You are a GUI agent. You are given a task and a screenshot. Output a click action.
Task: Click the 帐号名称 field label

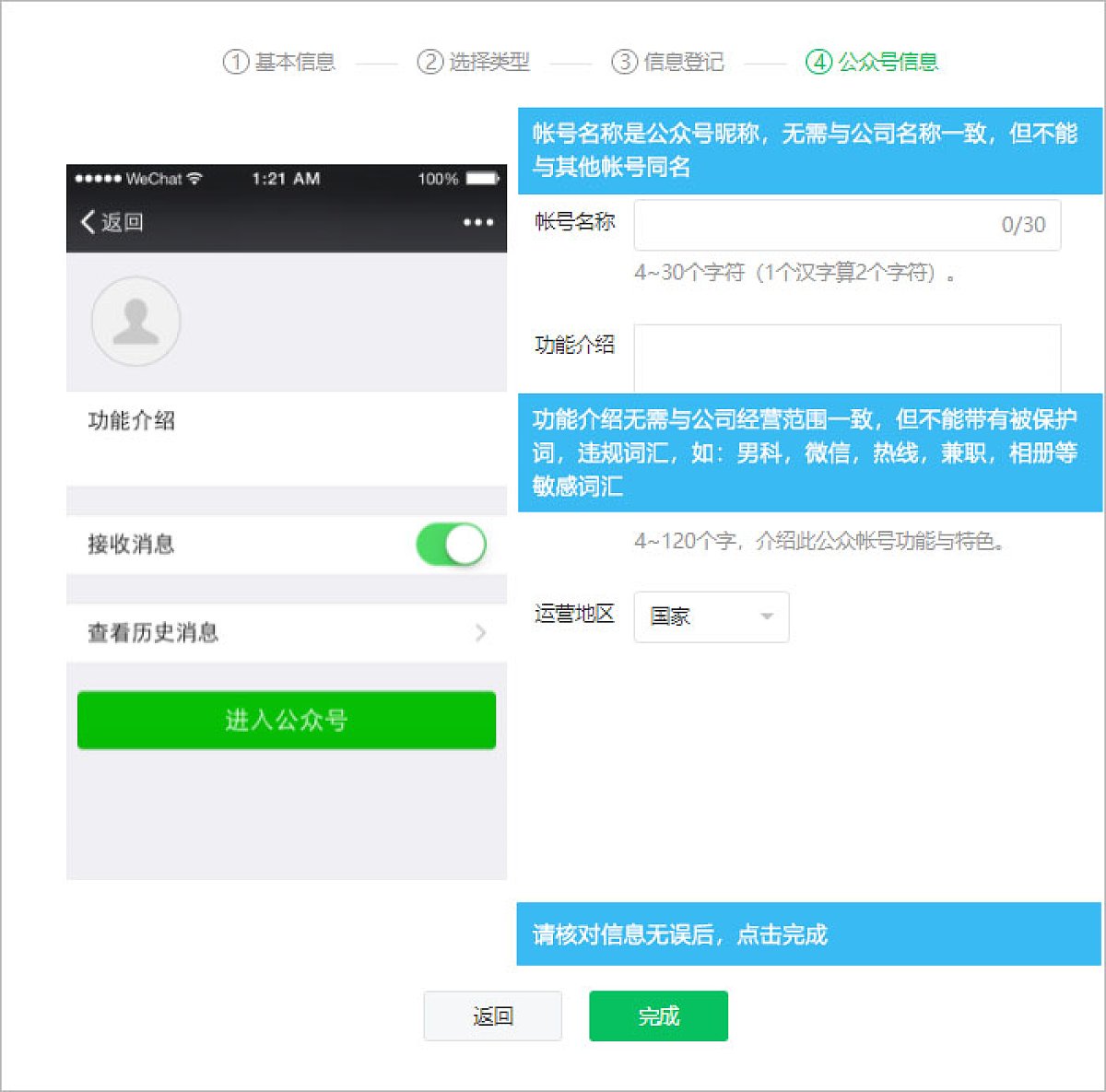pyautogui.click(x=574, y=221)
